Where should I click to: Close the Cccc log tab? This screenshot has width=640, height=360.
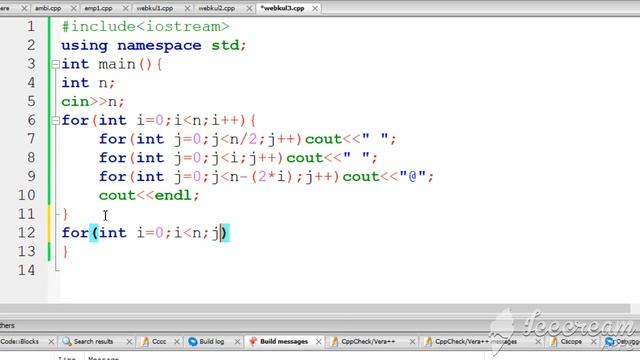(x=177, y=341)
